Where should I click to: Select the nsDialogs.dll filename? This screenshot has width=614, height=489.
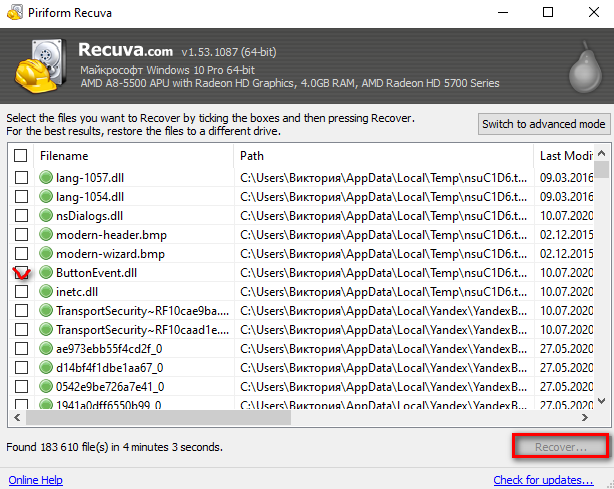pyautogui.click(x=89, y=216)
